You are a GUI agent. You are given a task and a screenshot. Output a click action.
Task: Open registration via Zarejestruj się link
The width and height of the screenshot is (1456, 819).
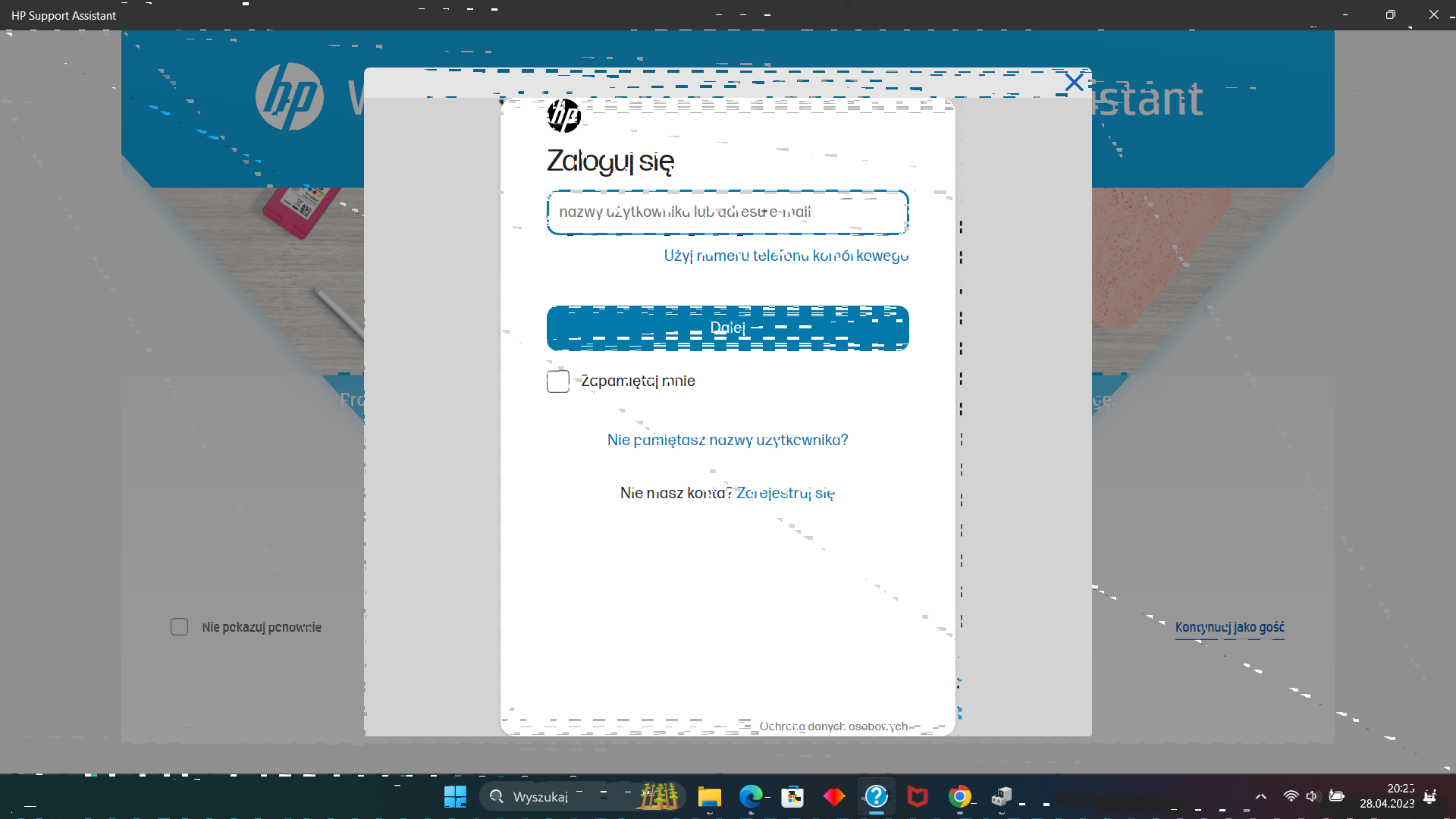click(785, 492)
